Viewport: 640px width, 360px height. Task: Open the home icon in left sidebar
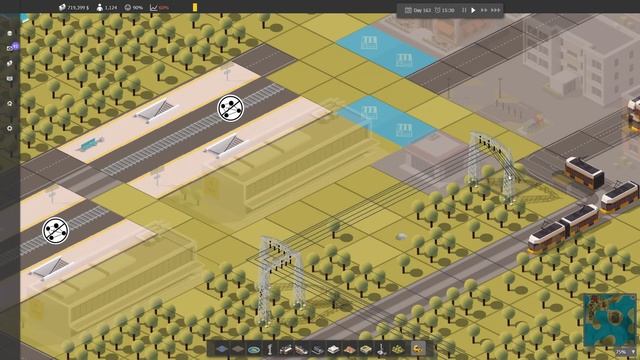[x=10, y=104]
